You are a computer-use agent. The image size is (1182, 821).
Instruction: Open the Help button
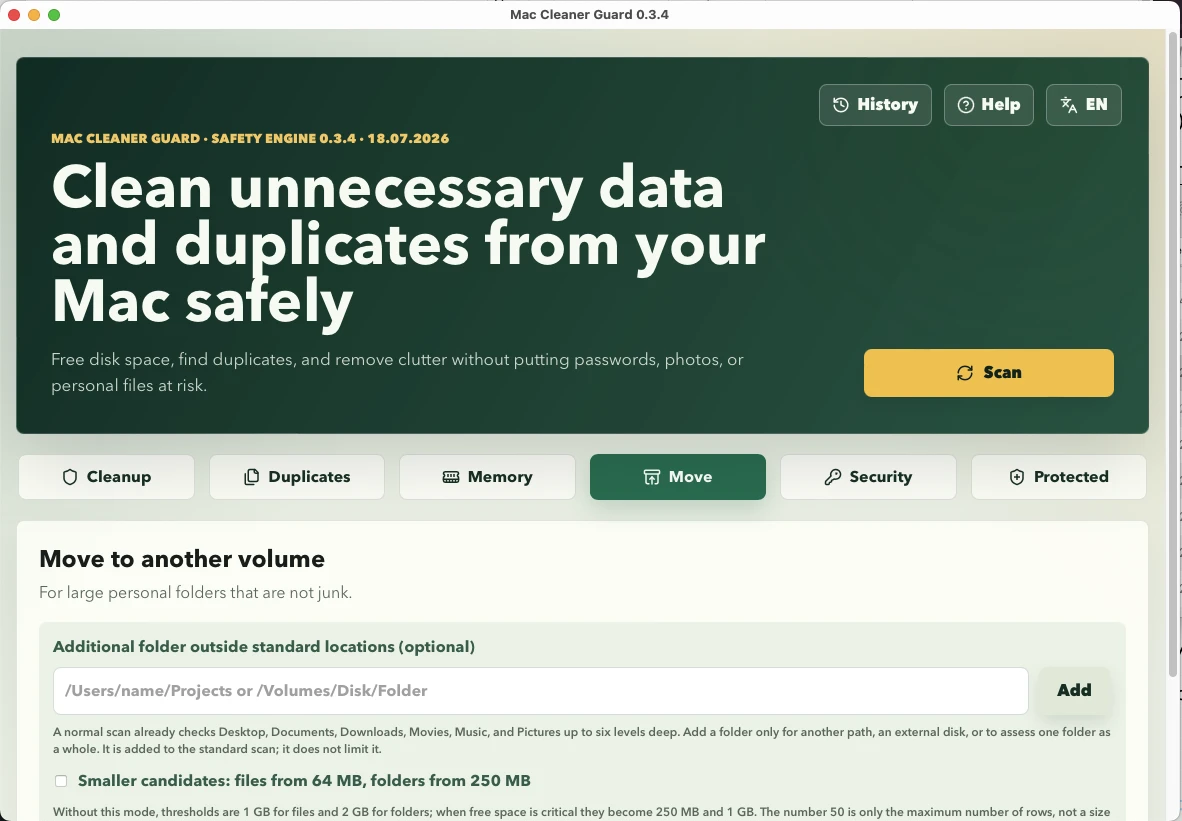[988, 105]
